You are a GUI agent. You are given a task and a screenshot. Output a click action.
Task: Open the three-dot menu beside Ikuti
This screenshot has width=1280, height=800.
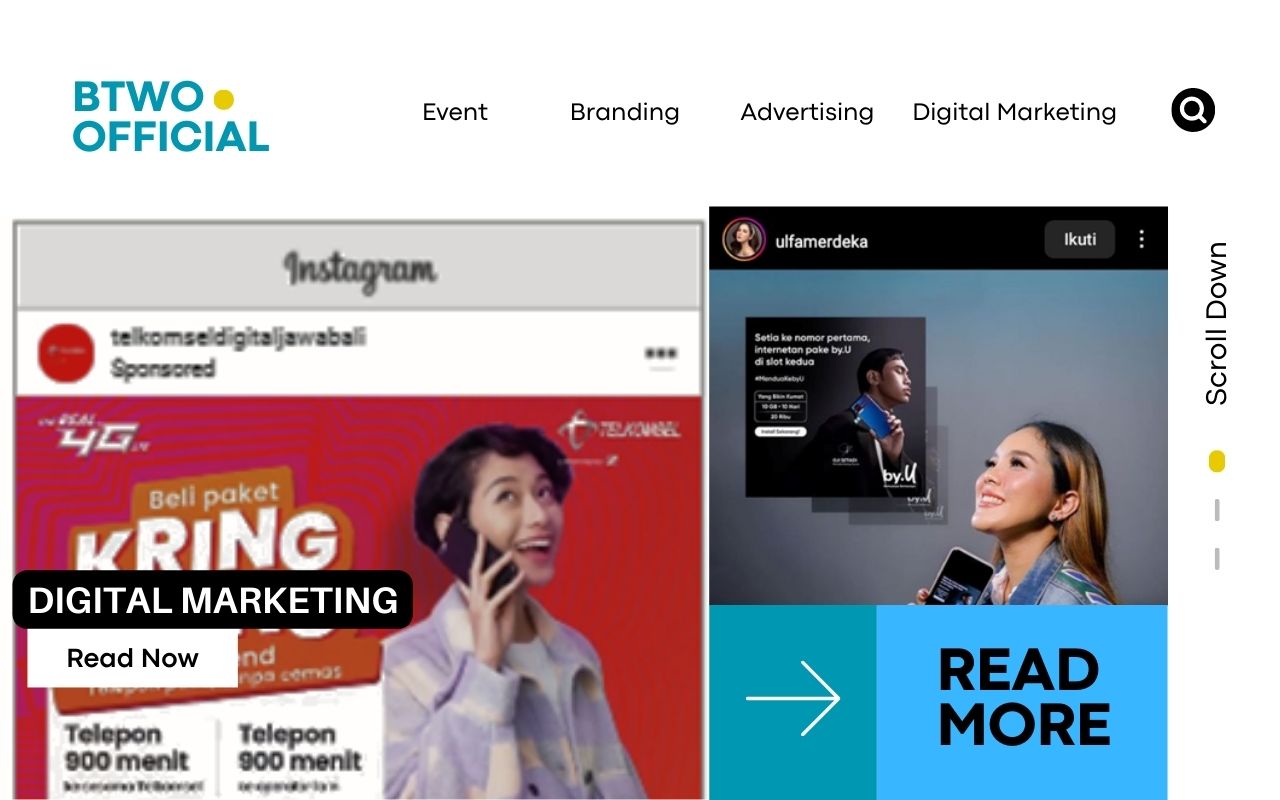(1141, 240)
